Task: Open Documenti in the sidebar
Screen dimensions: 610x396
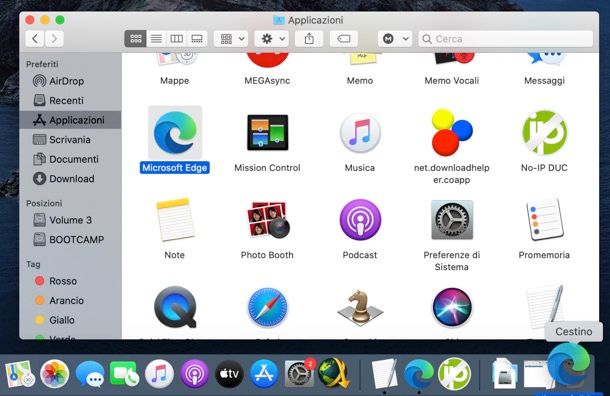Action: pyautogui.click(x=70, y=159)
